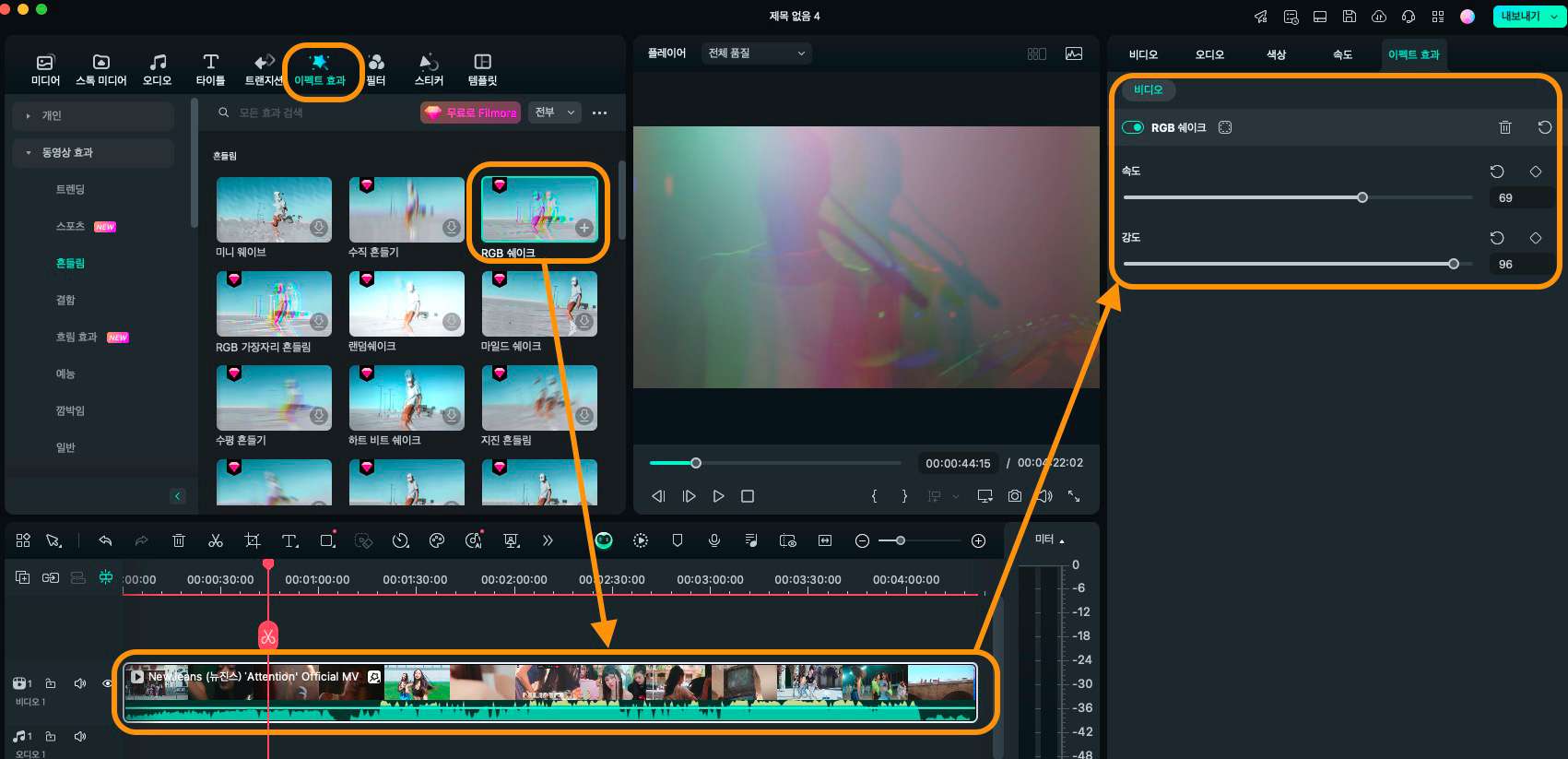Viewport: 1568px width, 759px height.
Task: Switch to the 속도 speed tab
Action: click(x=1342, y=54)
